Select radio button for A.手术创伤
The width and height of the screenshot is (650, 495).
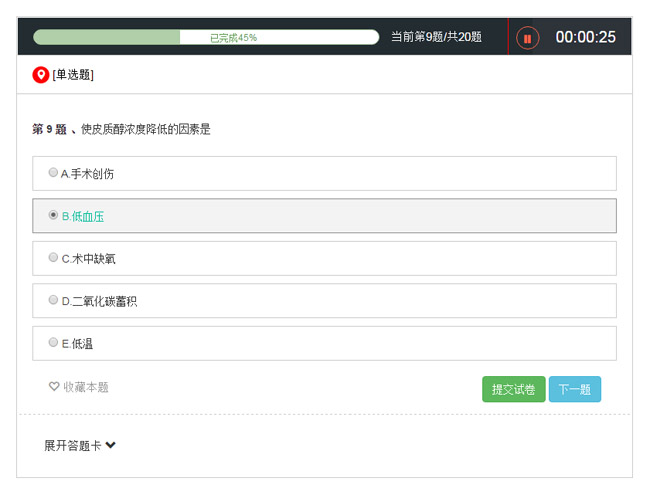click(x=53, y=173)
